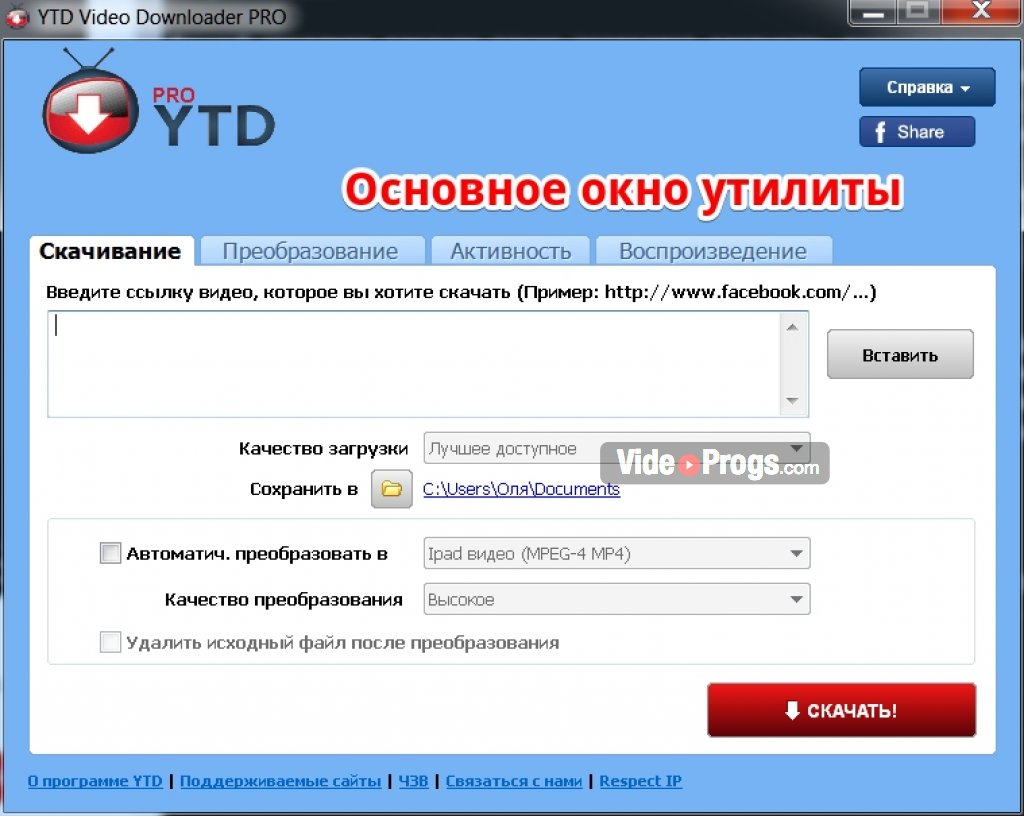Click the Вставить button
This screenshot has height=816, width=1024.
click(900, 354)
